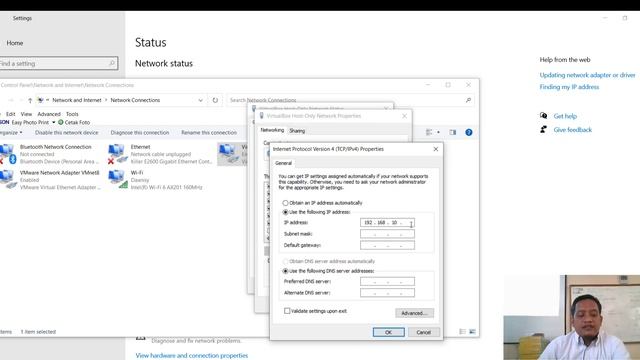Select the Wi-Fi adapter icon
Screen dimensions: 640x360
118,180
